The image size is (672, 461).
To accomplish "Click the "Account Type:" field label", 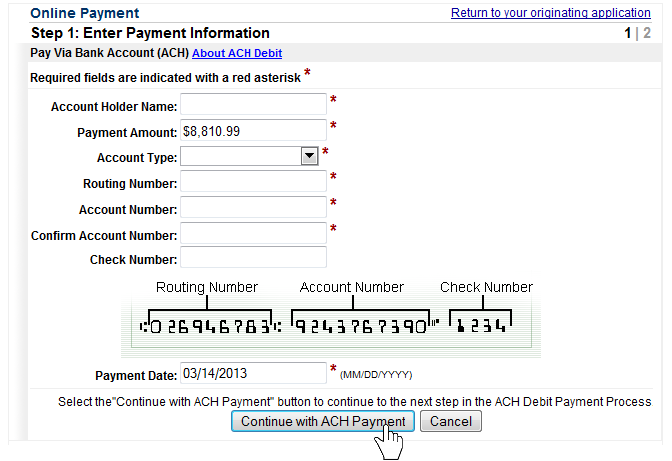I will coord(137,158).
